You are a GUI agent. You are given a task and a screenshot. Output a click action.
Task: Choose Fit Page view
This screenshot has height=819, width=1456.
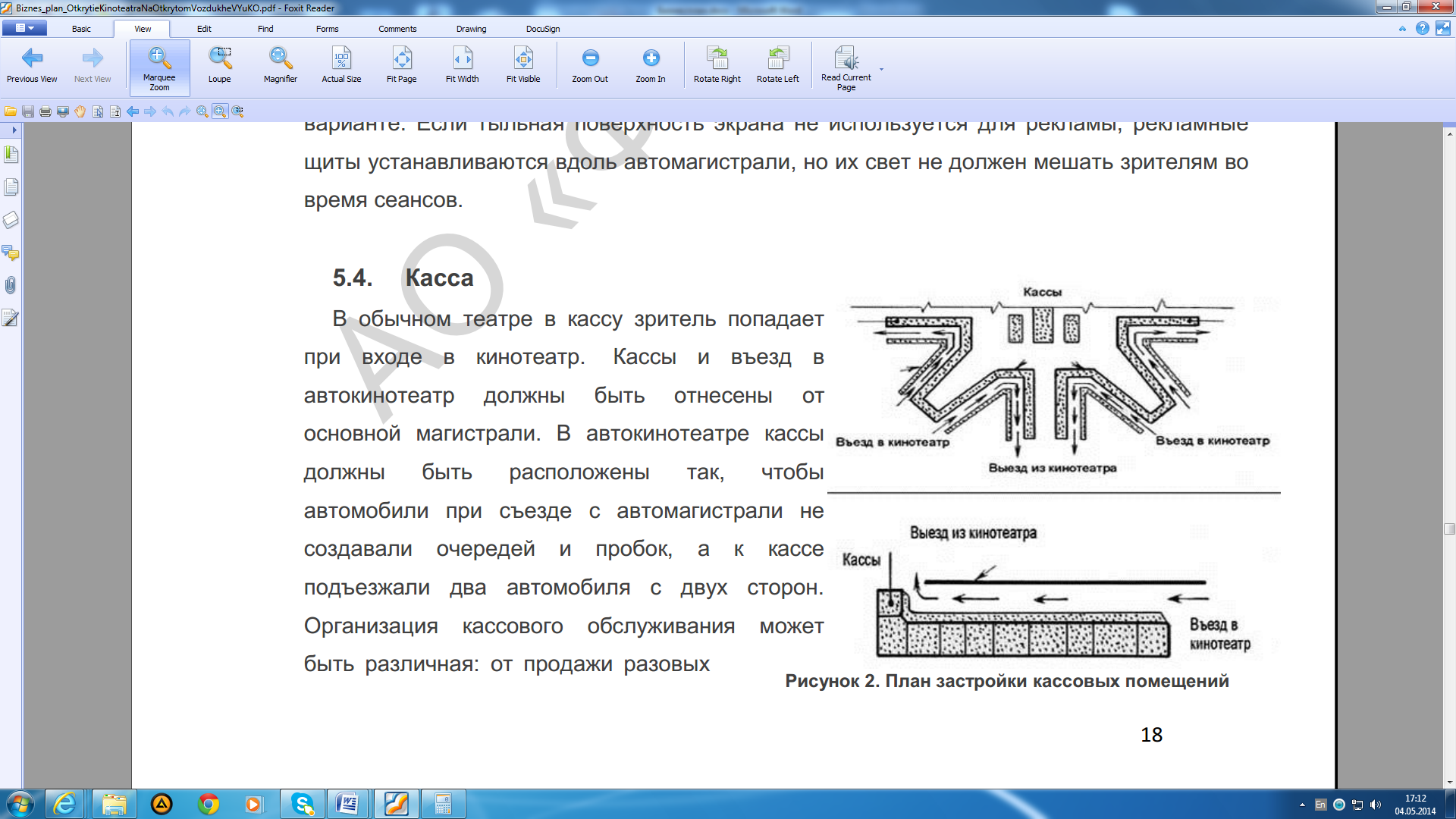click(402, 65)
